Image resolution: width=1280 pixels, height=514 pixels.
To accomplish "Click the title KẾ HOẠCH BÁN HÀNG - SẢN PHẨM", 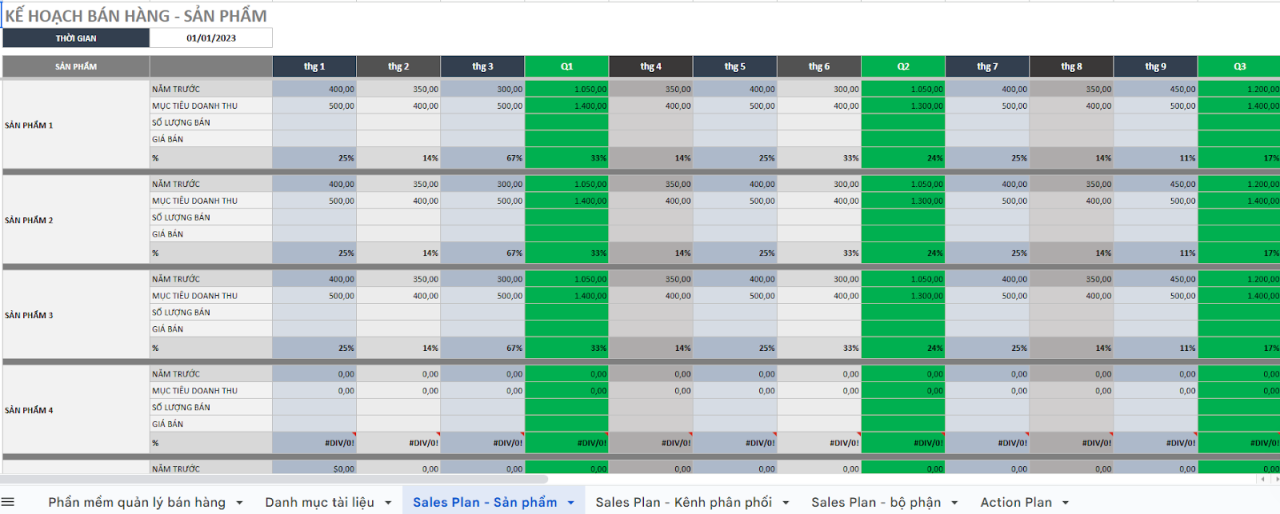I will click(x=136, y=16).
